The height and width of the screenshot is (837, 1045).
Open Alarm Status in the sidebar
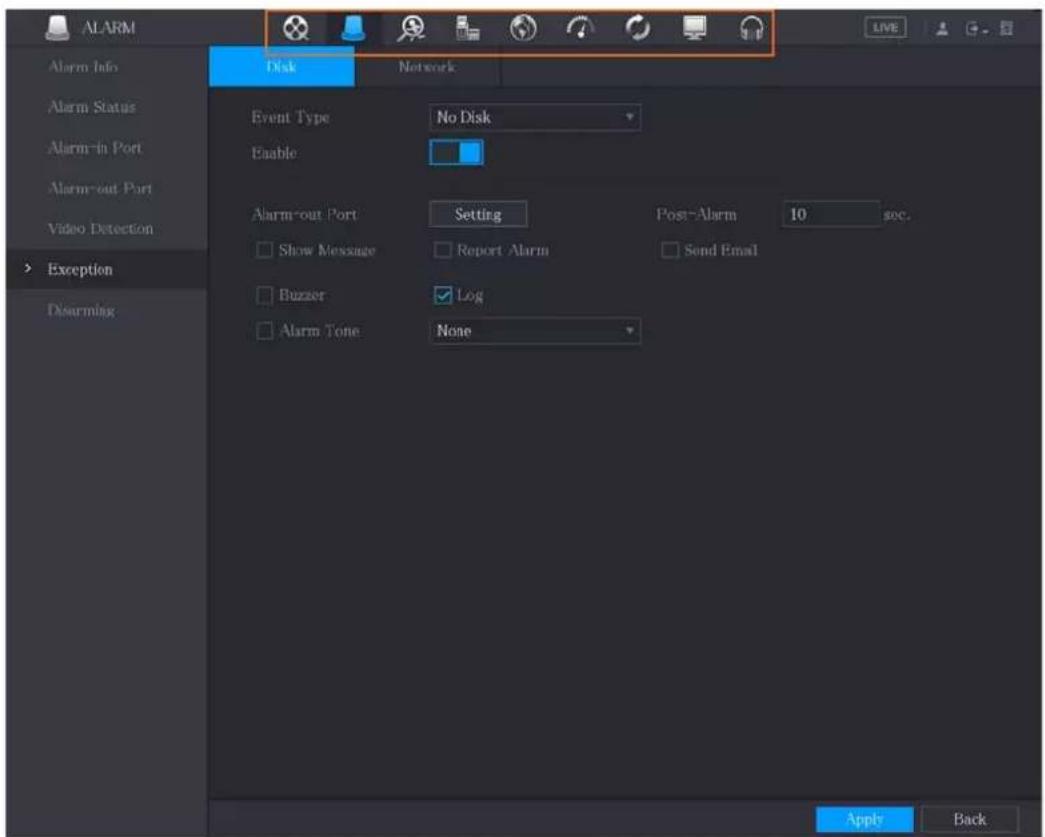click(x=92, y=107)
